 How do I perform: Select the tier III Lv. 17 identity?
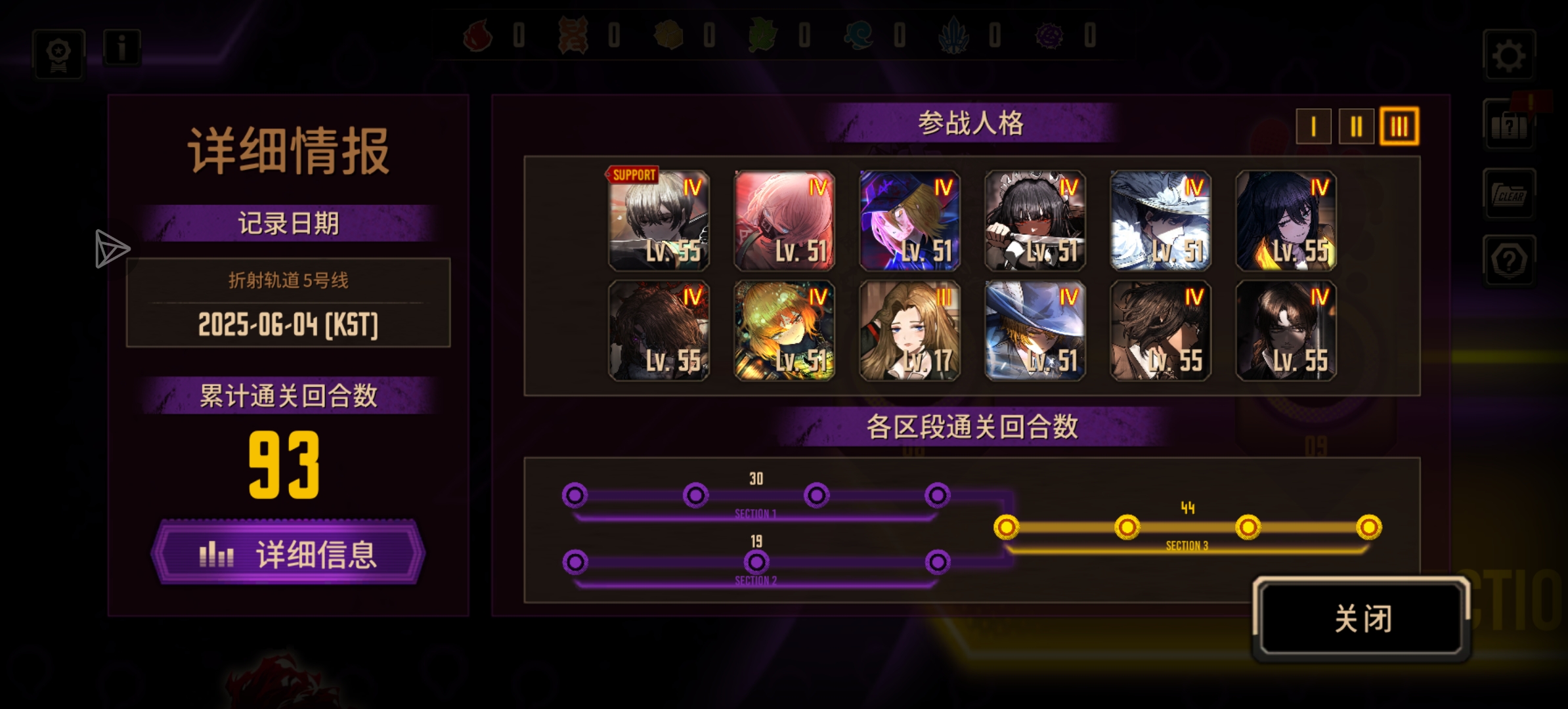click(909, 330)
